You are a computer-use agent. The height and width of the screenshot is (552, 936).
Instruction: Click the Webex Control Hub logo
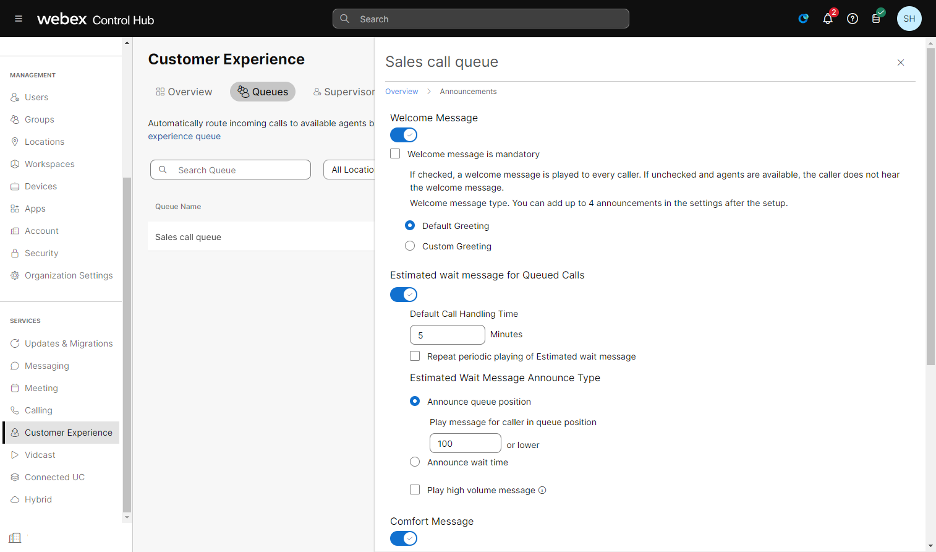tap(96, 19)
